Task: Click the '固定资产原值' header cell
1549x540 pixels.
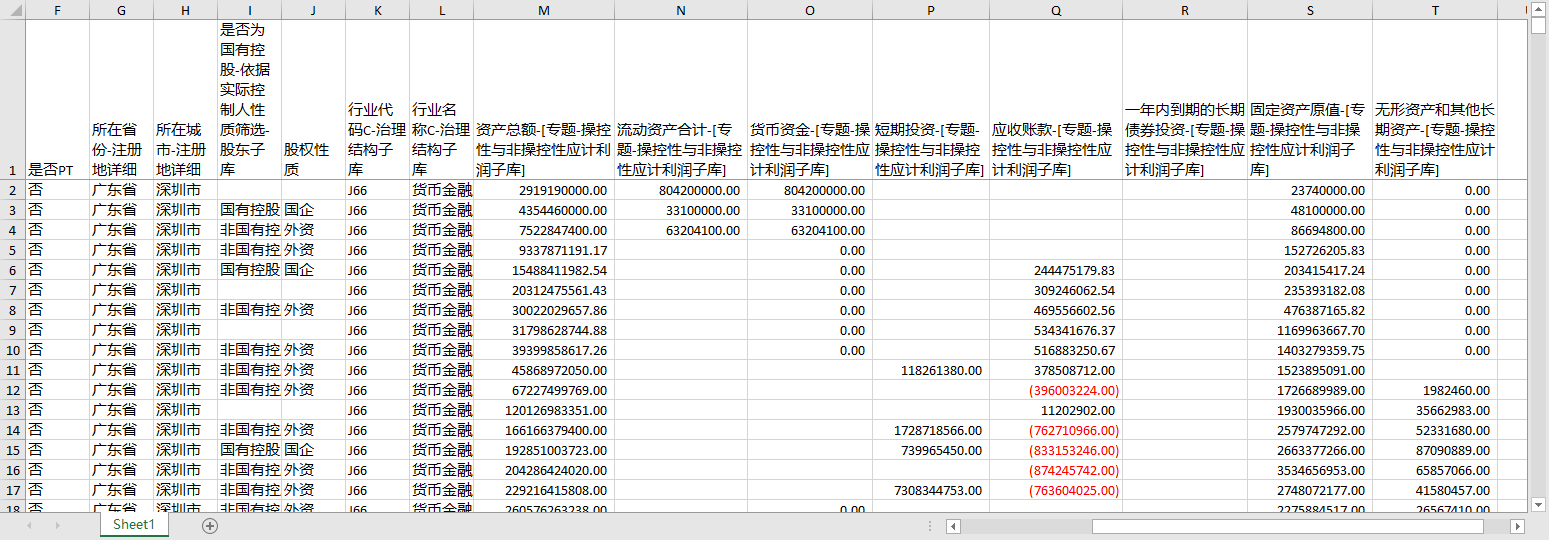Action: point(1310,100)
